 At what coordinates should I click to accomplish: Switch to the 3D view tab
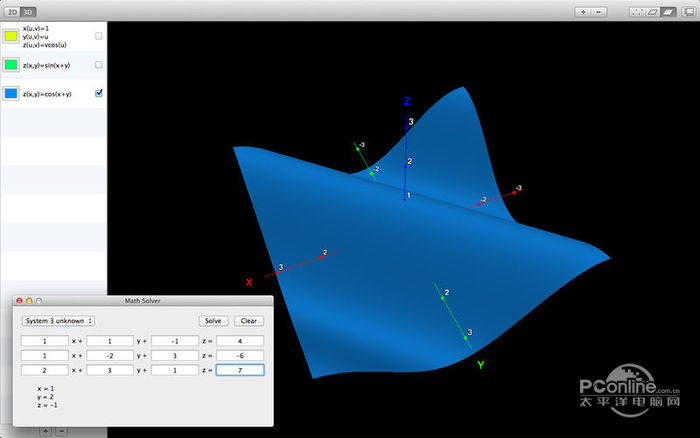coord(28,12)
